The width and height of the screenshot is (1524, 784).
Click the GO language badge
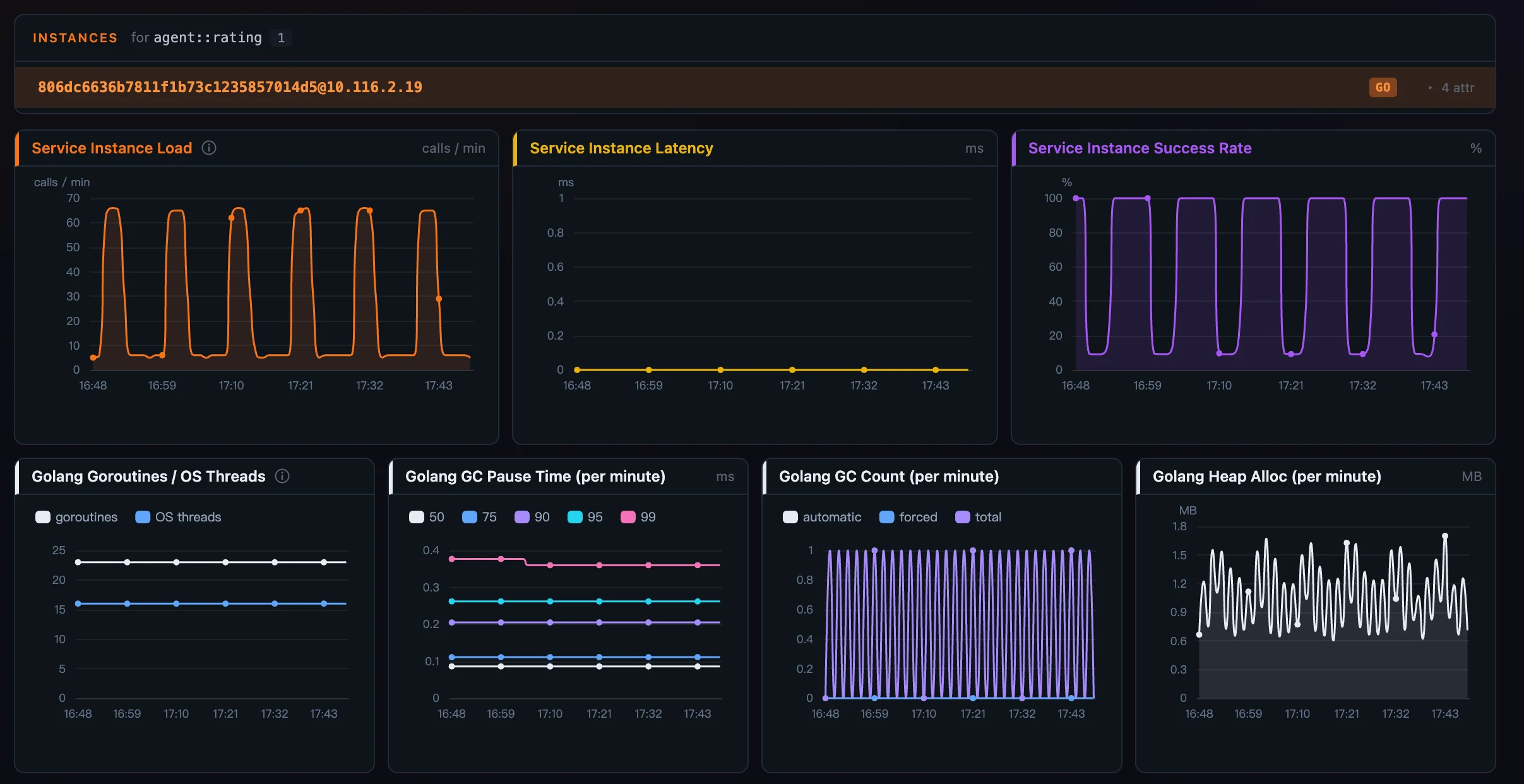tap(1383, 88)
